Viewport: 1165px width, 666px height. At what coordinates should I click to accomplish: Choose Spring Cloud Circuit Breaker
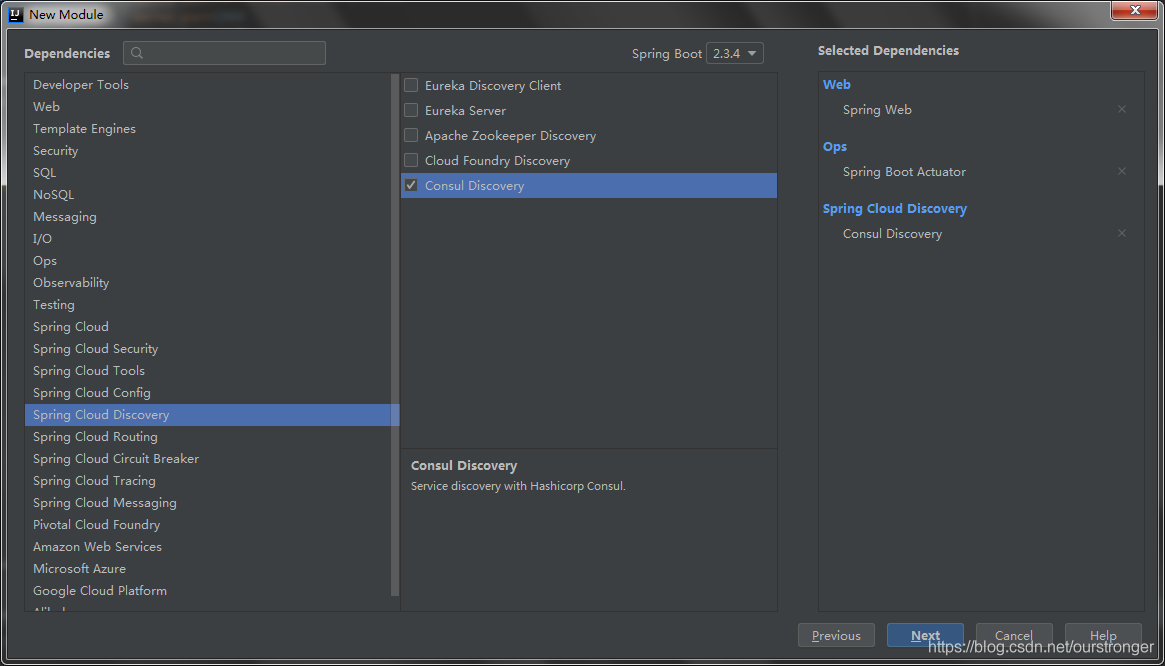pos(208,459)
